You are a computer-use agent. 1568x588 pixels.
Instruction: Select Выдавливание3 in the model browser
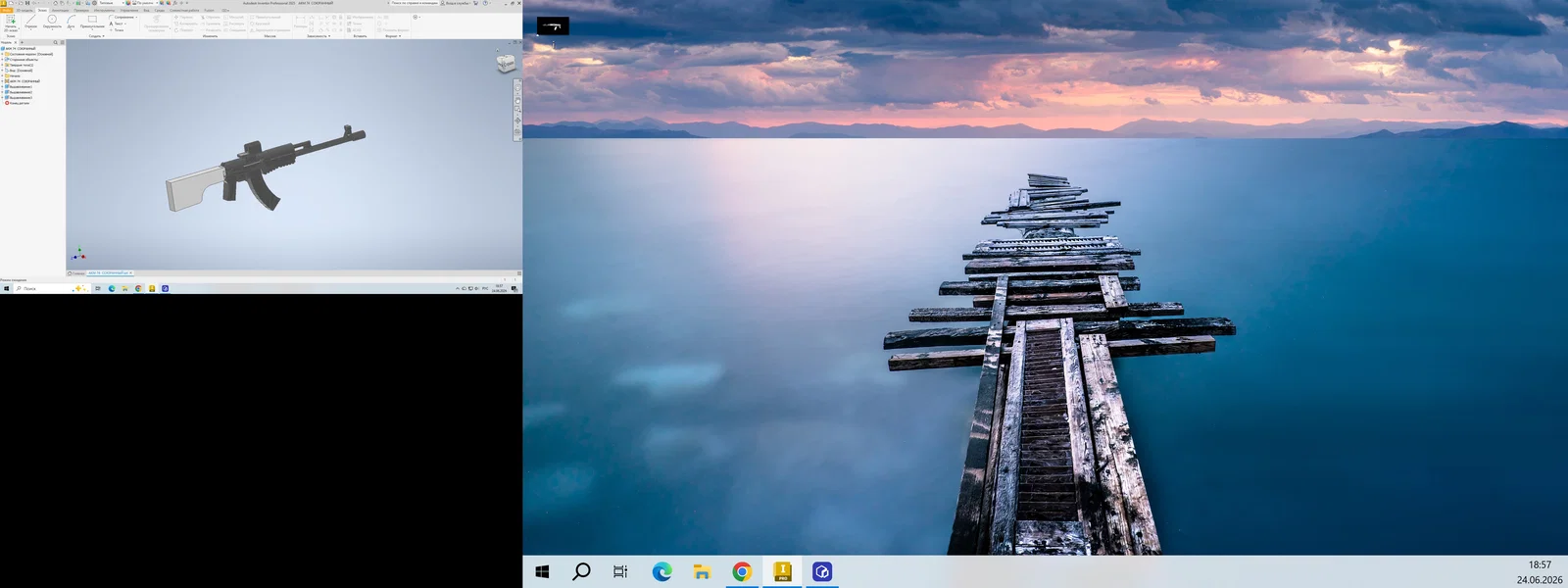(x=20, y=97)
